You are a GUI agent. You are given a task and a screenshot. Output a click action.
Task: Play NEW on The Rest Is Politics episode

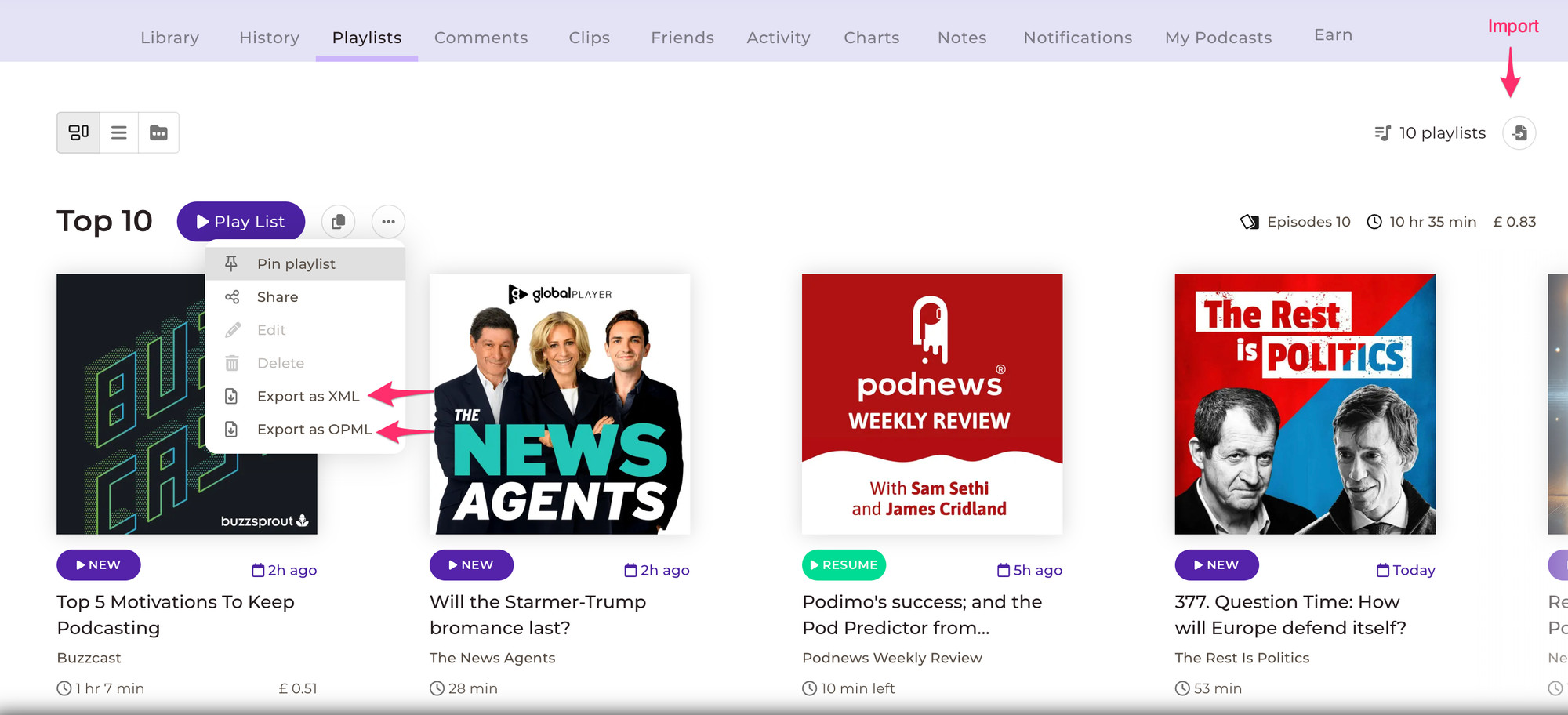1217,564
